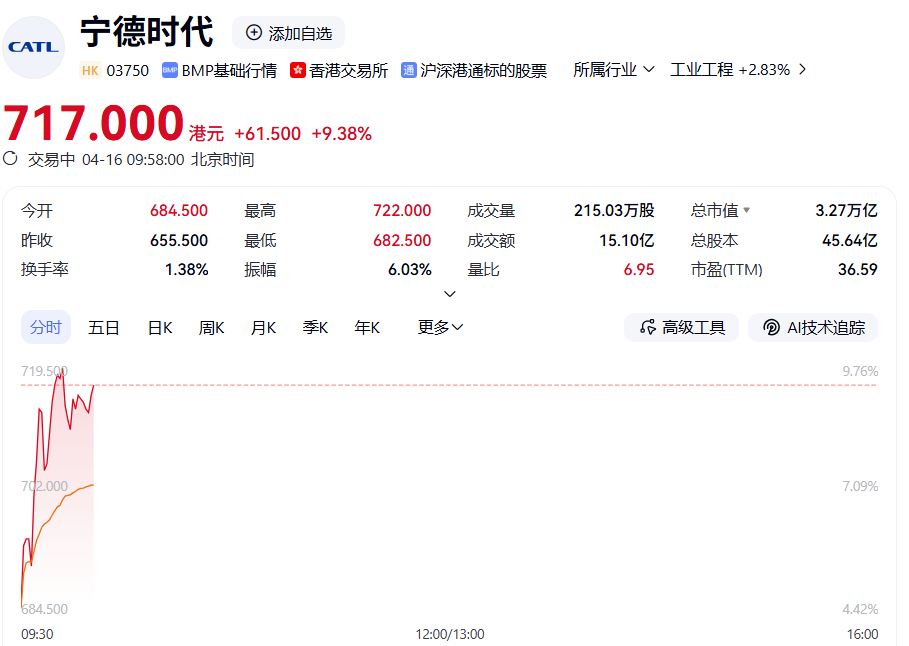Click the plus icon in 添加自选
The image size is (909, 646).
click(253, 33)
